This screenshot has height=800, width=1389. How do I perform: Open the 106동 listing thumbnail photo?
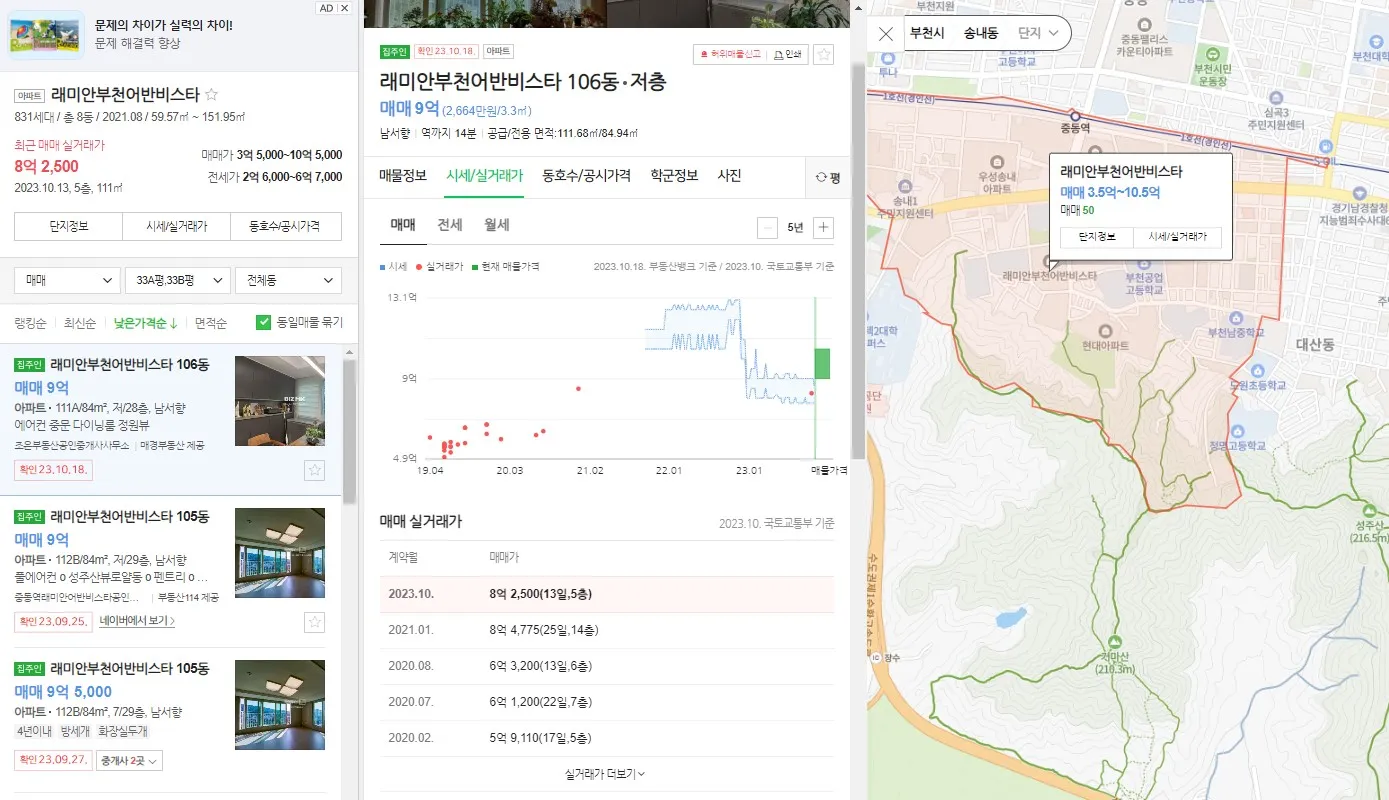pyautogui.click(x=280, y=401)
